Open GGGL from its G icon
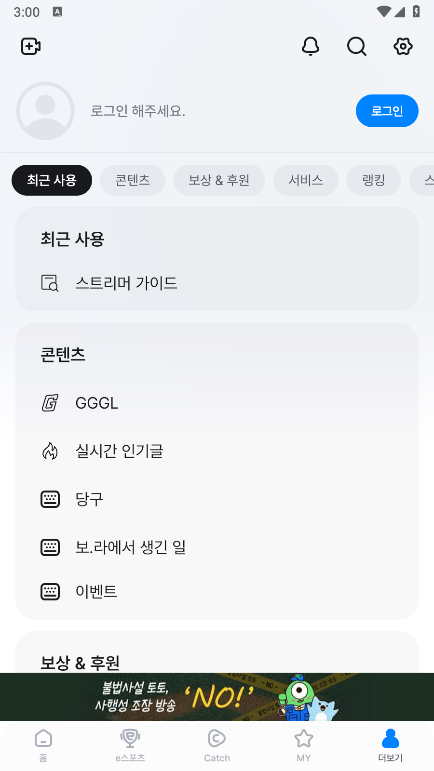This screenshot has width=434, height=771. (x=50, y=403)
